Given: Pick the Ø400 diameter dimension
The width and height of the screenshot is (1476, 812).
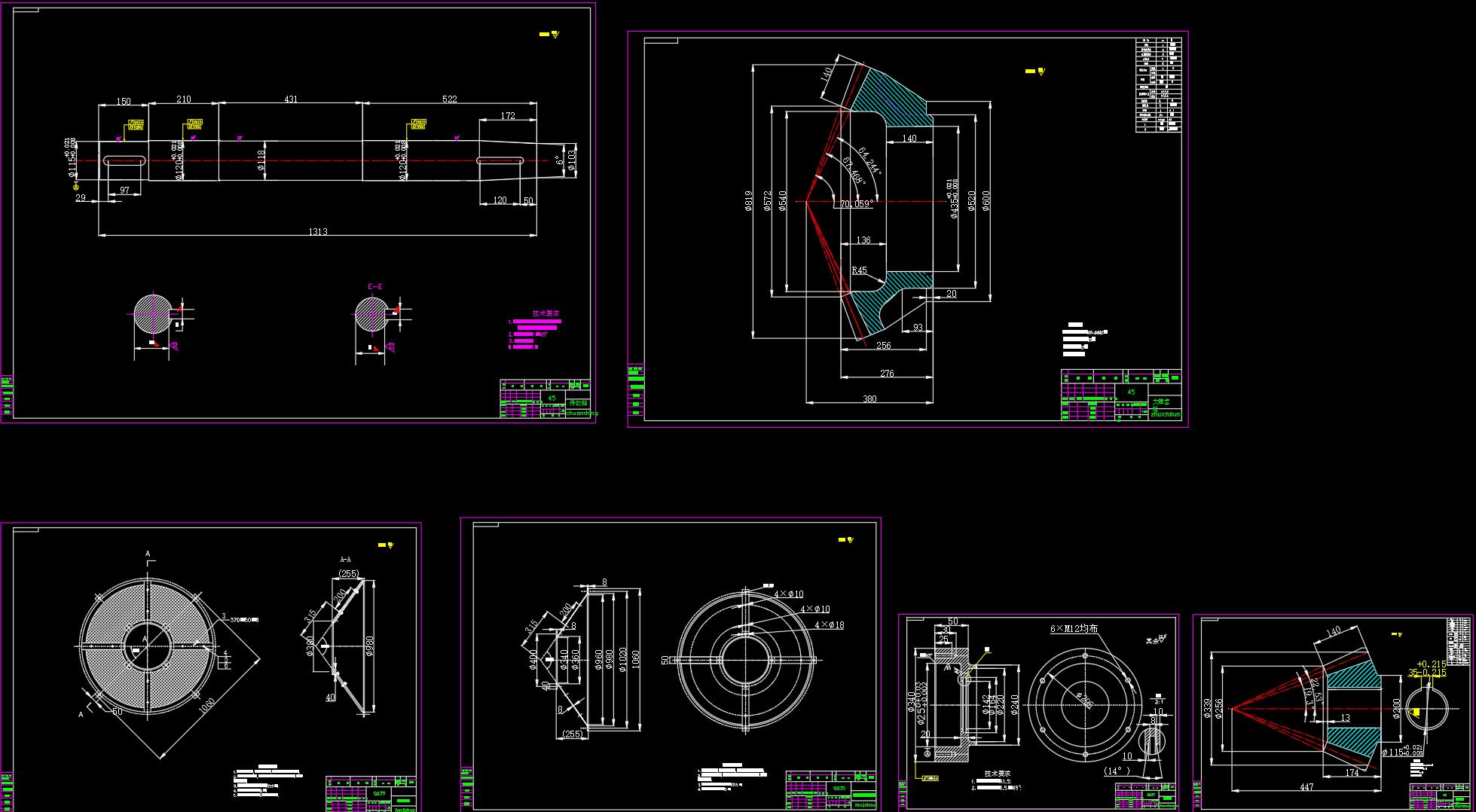Looking at the screenshot, I should [x=533, y=660].
